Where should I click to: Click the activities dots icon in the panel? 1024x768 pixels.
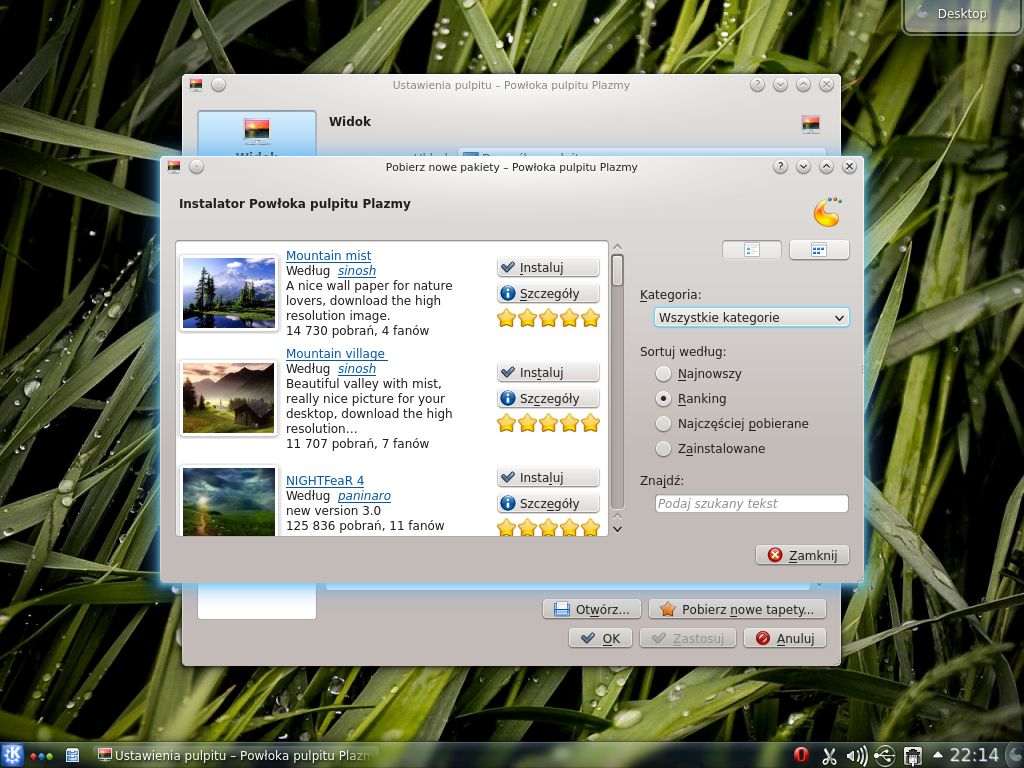tap(41, 756)
